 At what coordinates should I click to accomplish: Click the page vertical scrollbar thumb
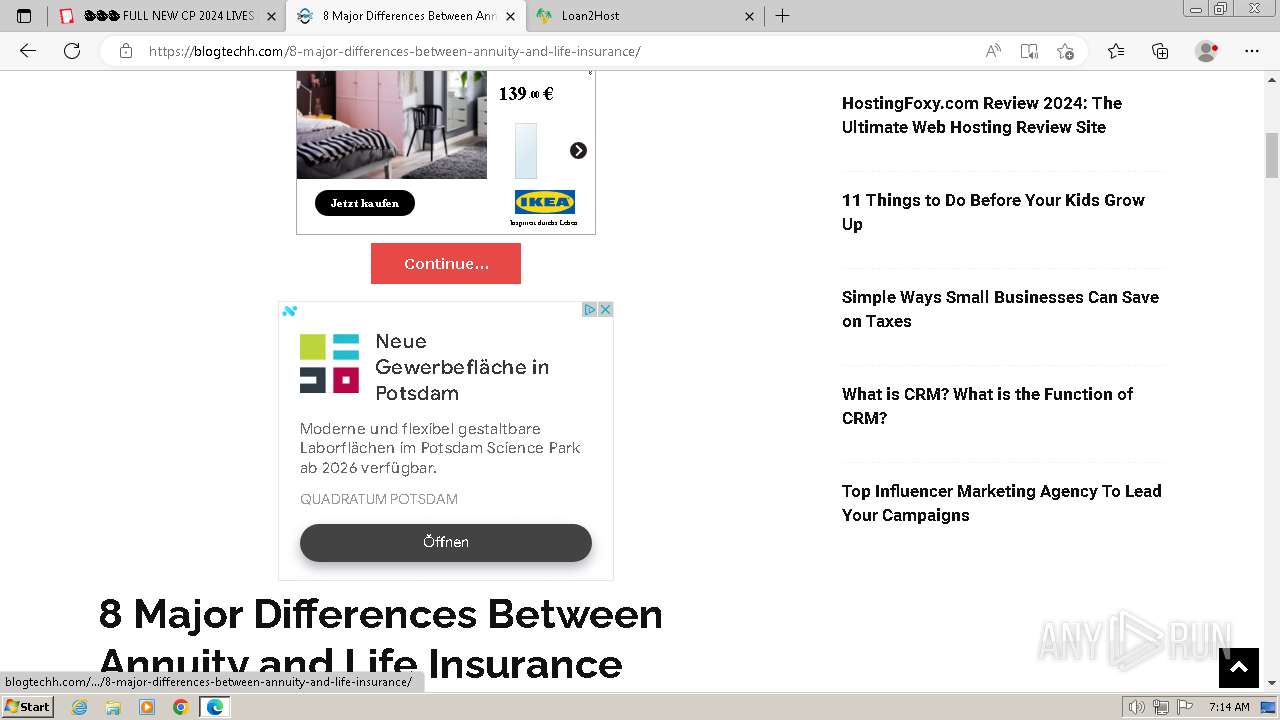click(x=1272, y=154)
